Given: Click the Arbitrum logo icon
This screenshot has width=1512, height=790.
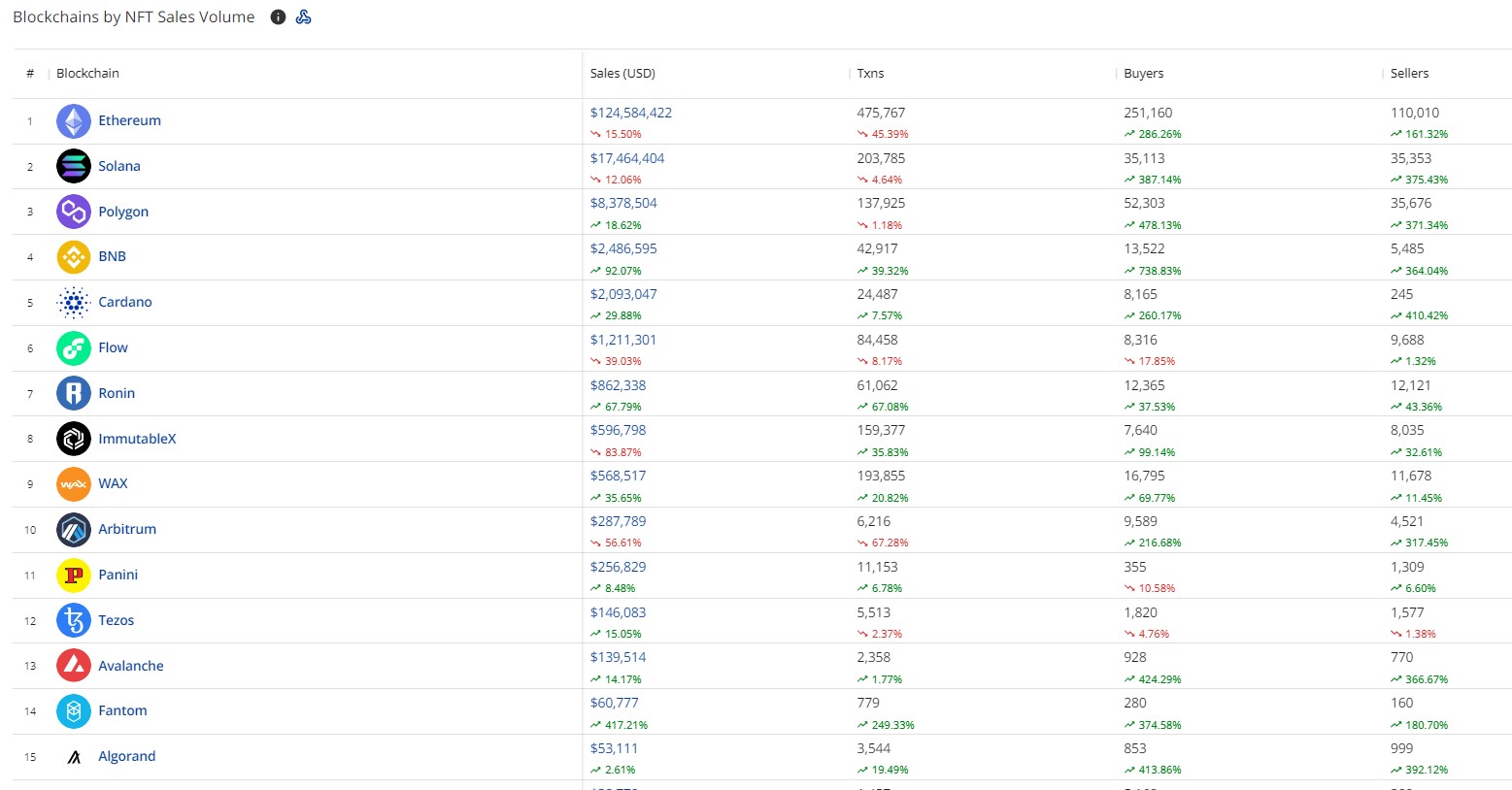Looking at the screenshot, I should click(x=74, y=530).
